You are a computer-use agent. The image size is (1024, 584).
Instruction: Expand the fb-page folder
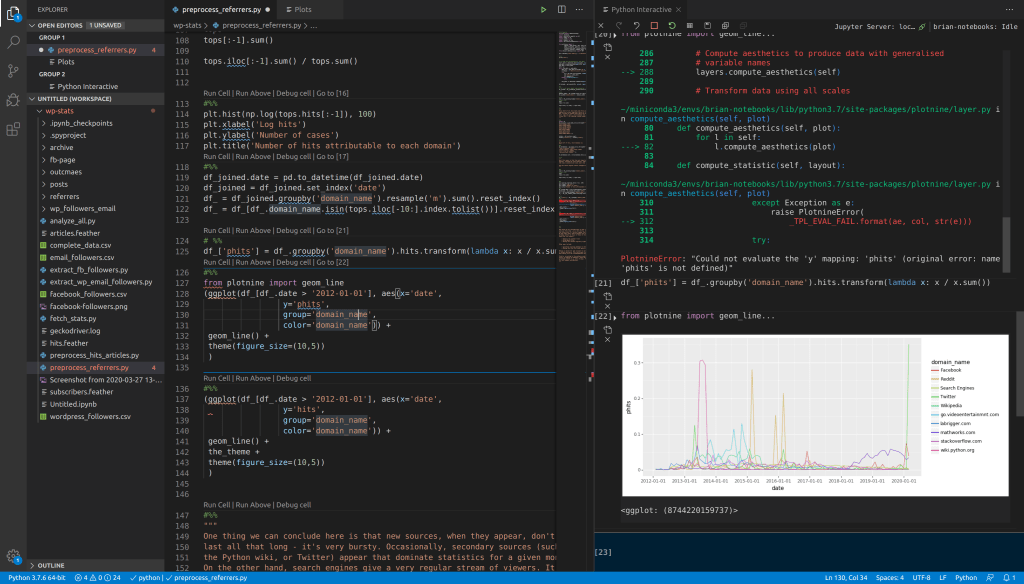[x=95, y=159]
